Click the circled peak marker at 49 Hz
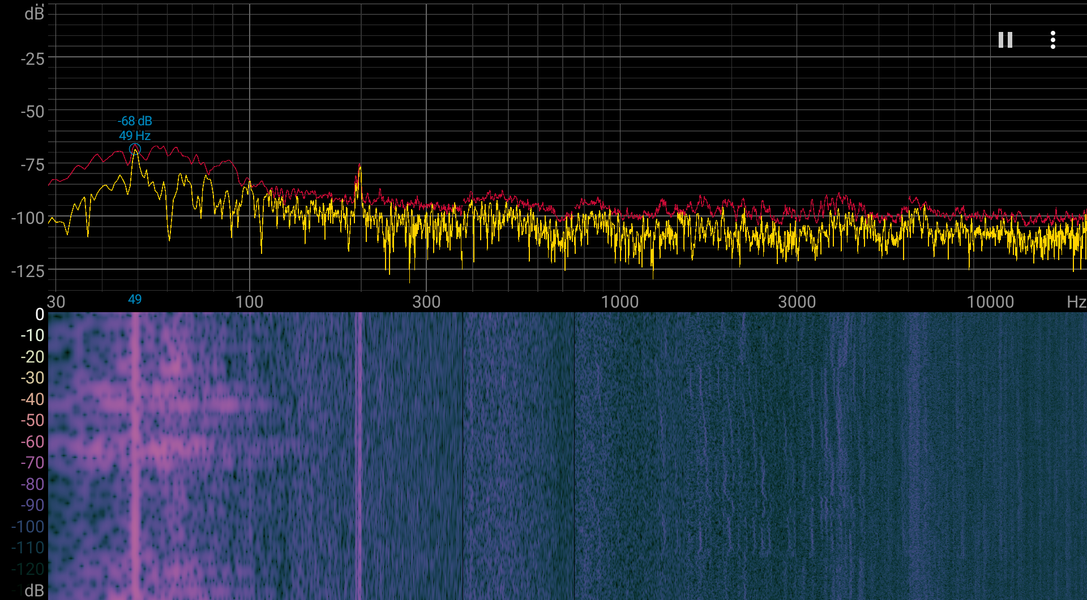The height and width of the screenshot is (600, 1087). coord(135,149)
